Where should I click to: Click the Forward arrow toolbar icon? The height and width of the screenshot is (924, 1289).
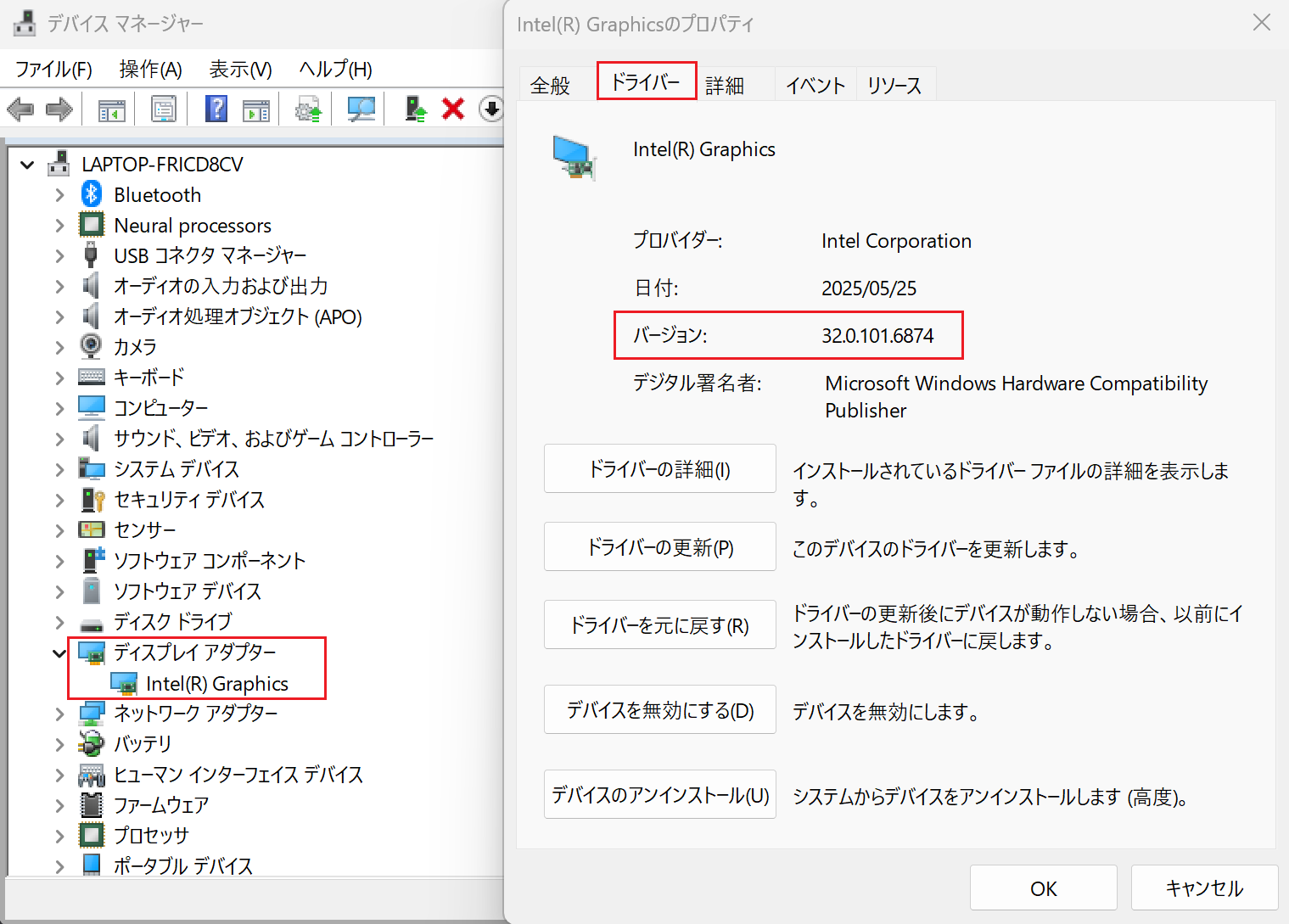(x=59, y=109)
